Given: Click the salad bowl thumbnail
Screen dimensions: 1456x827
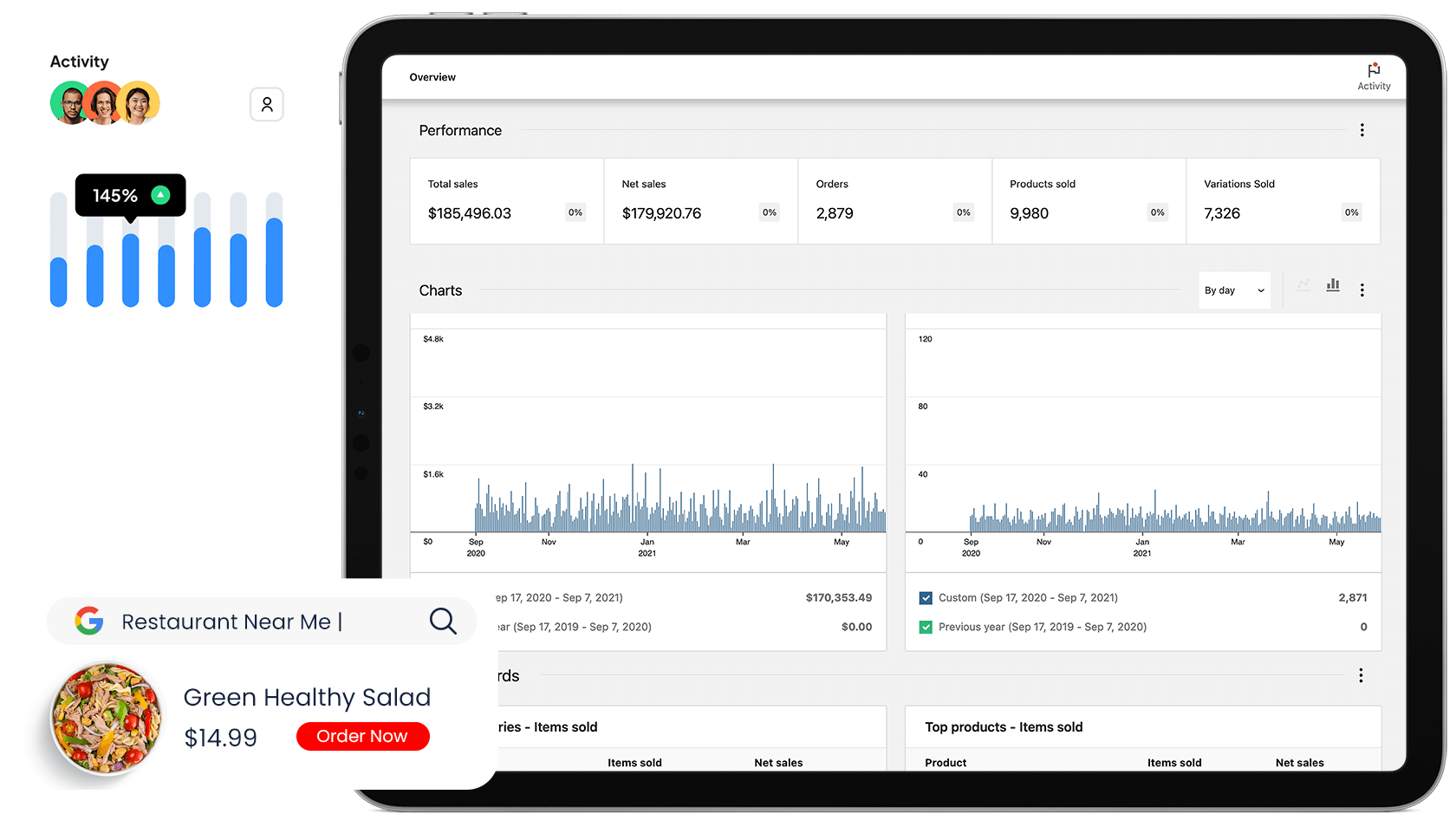Looking at the screenshot, I should (x=107, y=718).
